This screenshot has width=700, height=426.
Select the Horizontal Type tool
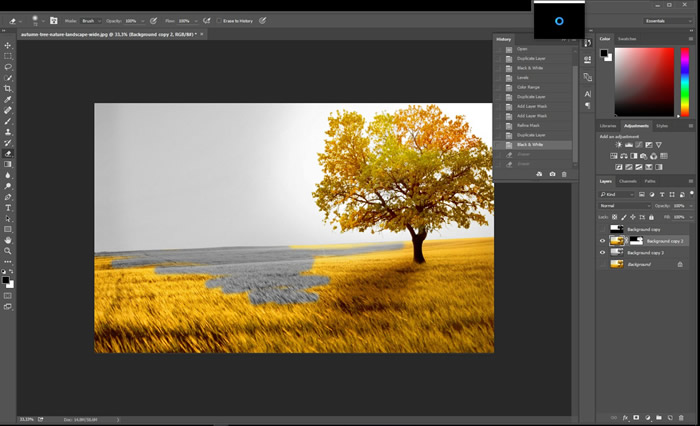point(8,208)
